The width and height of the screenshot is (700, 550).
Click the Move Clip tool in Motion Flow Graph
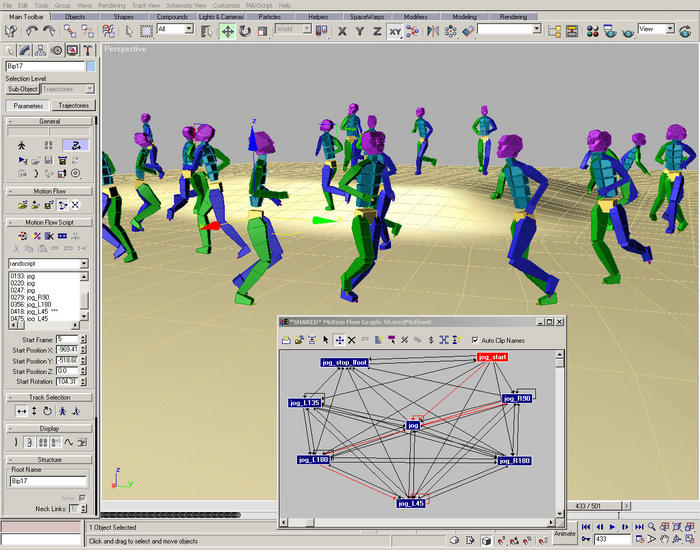pos(340,340)
